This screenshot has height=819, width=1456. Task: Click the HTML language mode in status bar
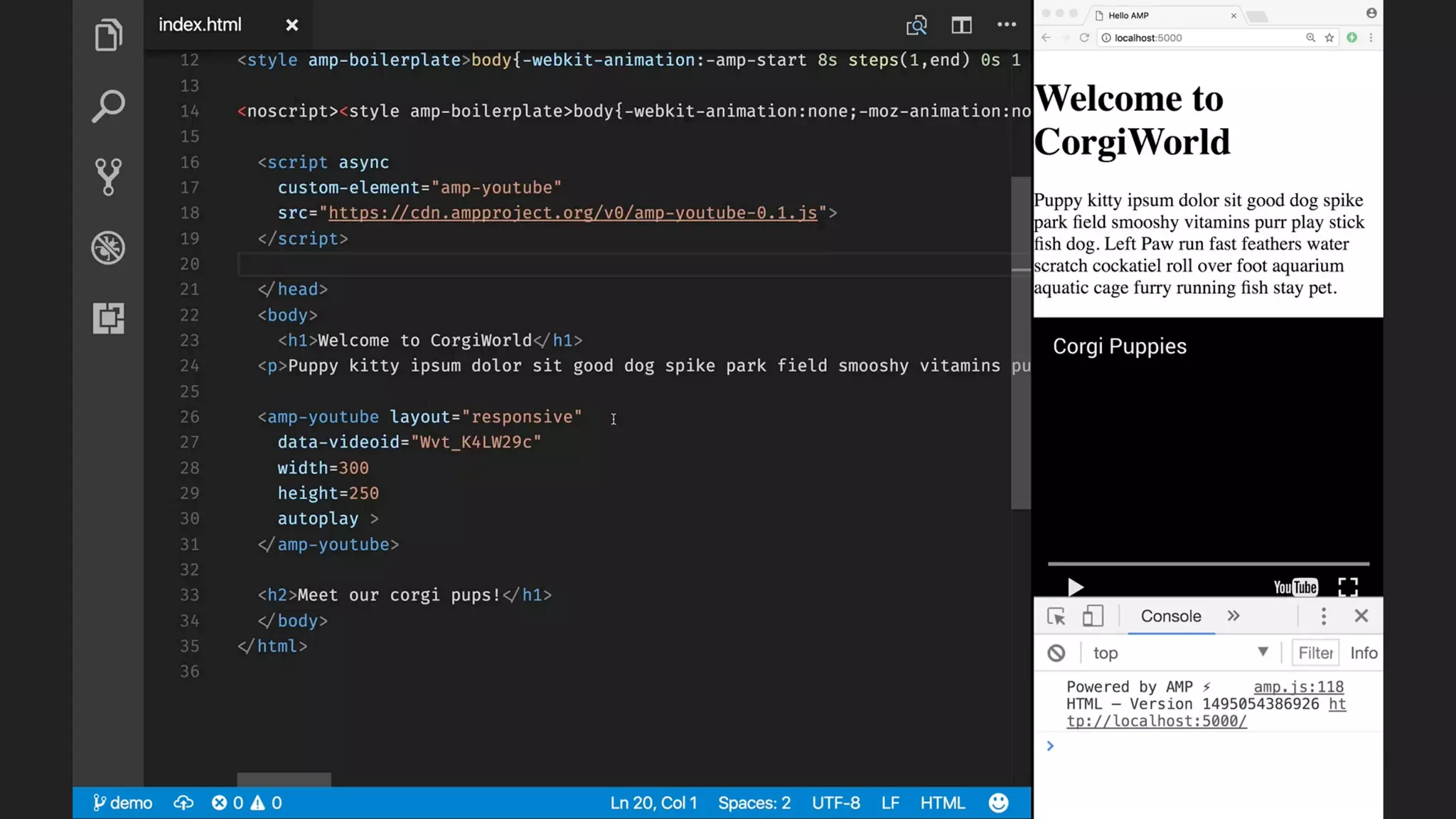point(942,803)
